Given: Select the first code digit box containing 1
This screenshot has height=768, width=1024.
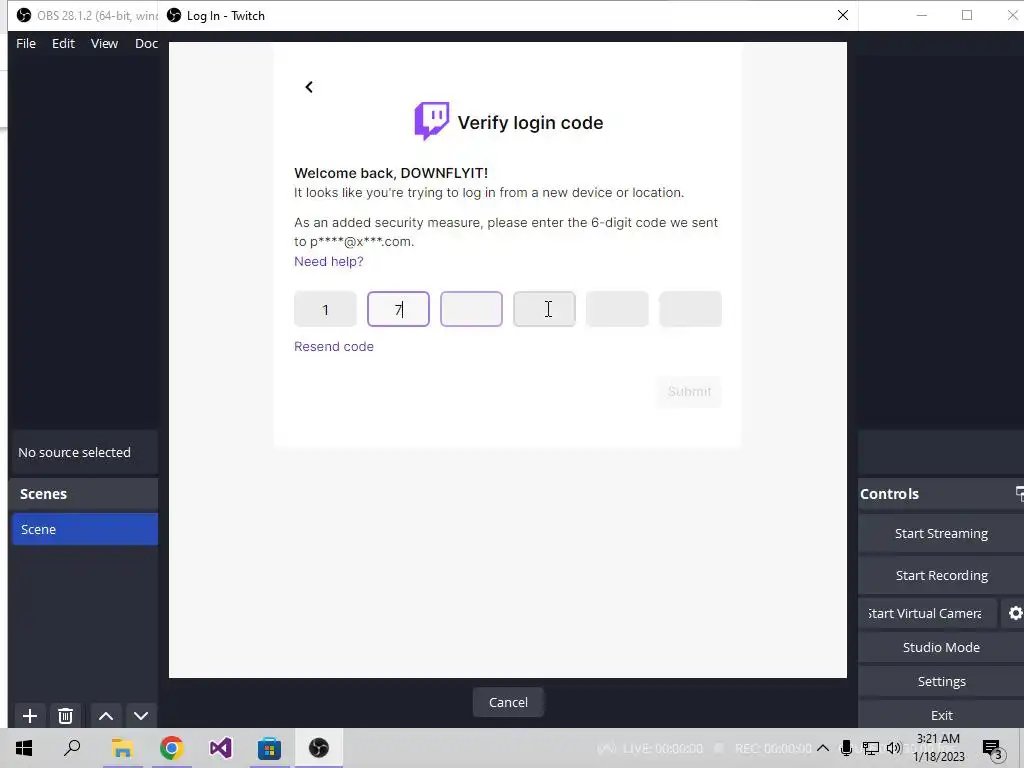Looking at the screenshot, I should pos(325,309).
